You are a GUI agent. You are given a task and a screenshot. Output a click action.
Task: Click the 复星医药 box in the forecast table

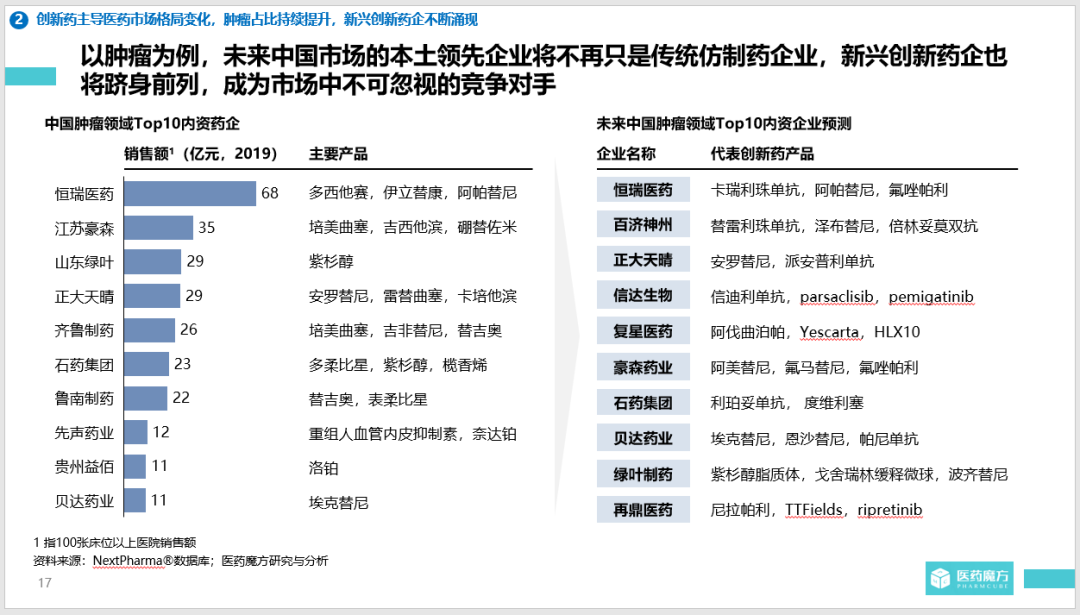point(643,331)
